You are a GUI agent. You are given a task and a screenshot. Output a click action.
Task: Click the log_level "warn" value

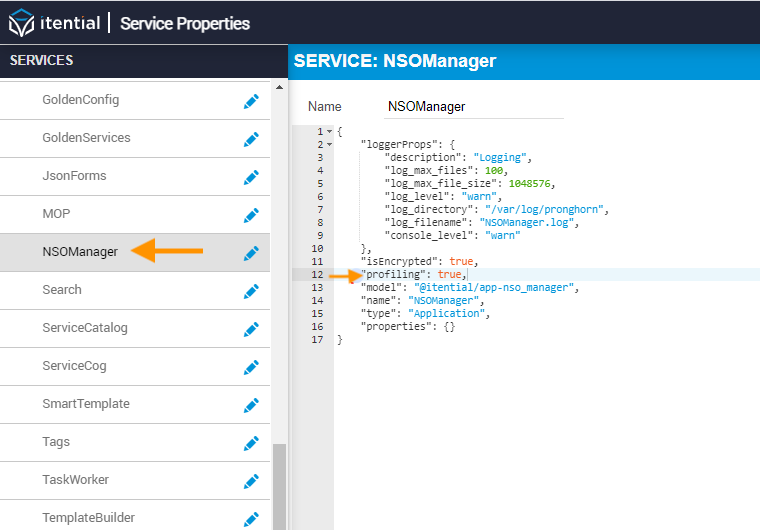coord(479,196)
